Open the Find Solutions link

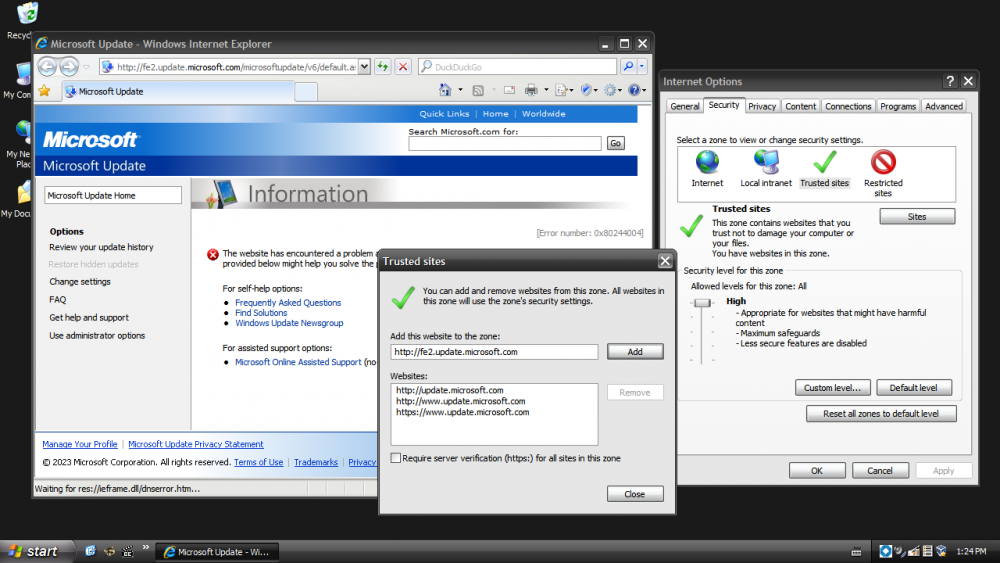pyautogui.click(x=261, y=313)
